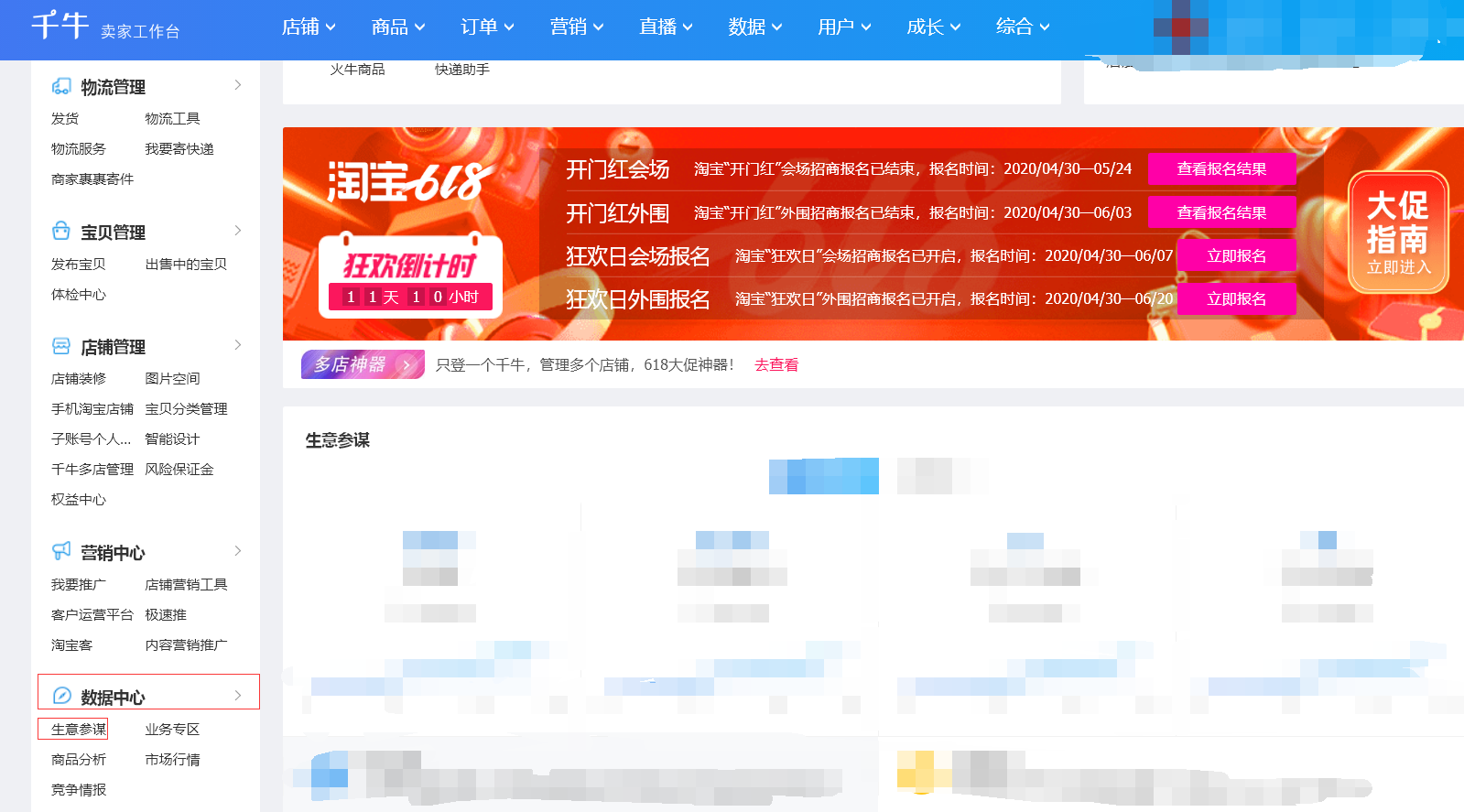Viewport: 1464px width, 812px height.
Task: Click the 千牛 logo in header
Action: (x=60, y=25)
